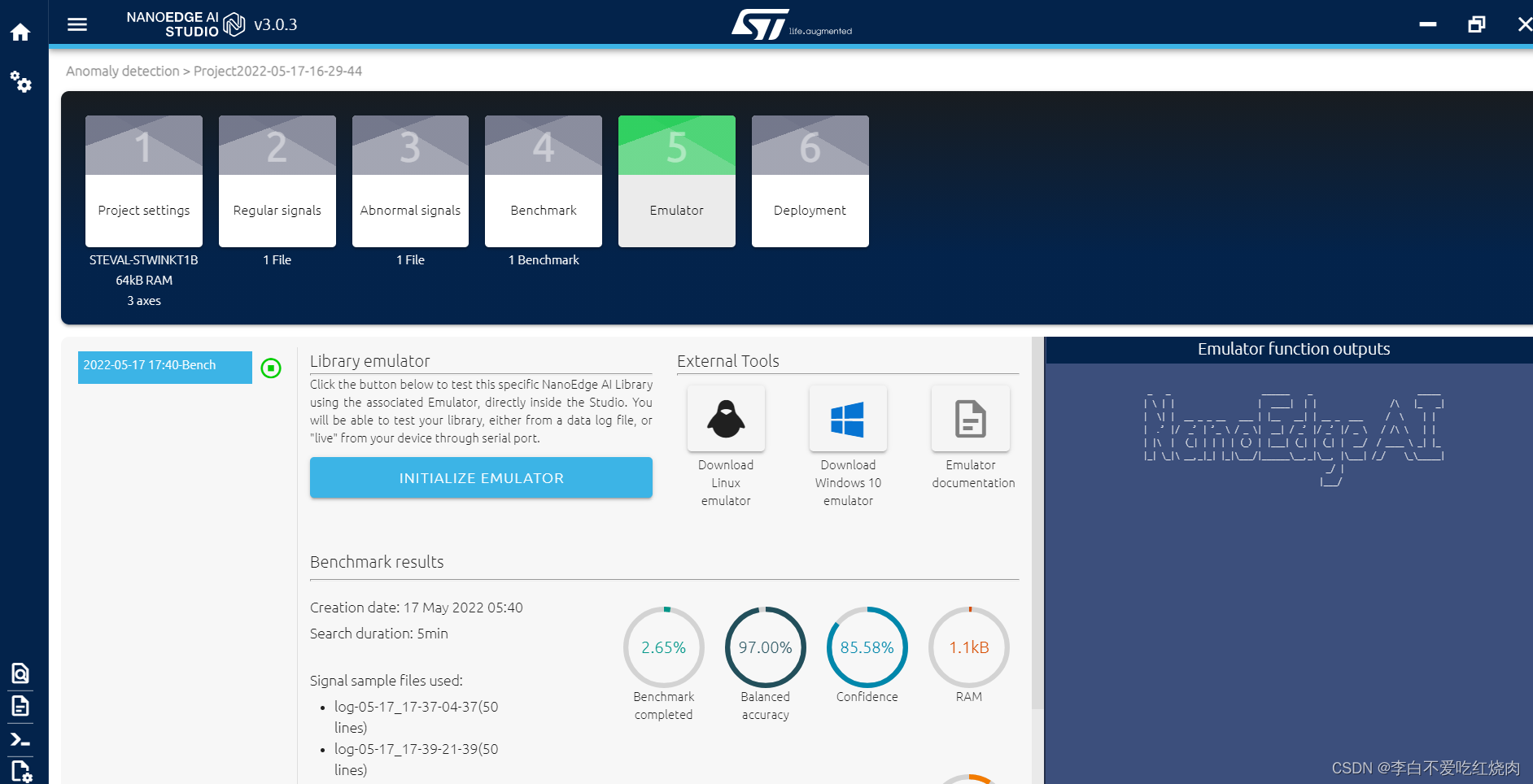1533x784 pixels.
Task: Click the 1 File label under Regular signals
Action: coord(277,260)
